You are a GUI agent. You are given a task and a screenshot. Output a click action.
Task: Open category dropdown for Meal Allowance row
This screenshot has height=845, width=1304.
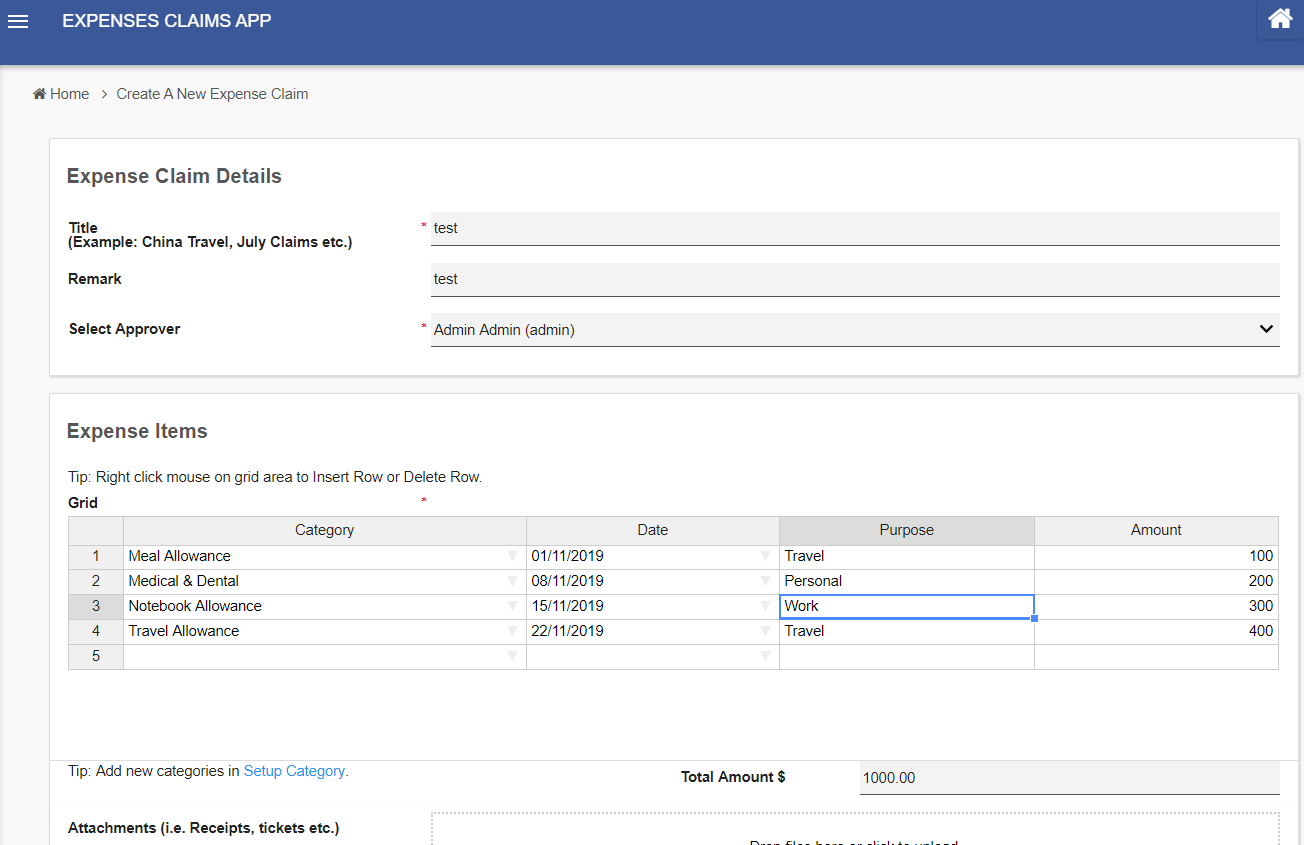point(512,556)
